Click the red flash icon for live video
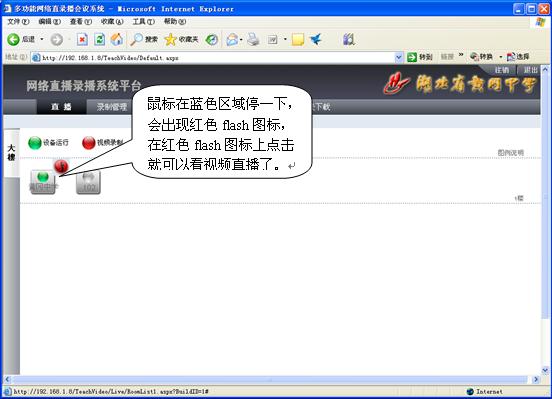Image resolution: width=552 pixels, height=399 pixels. pyautogui.click(x=61, y=166)
